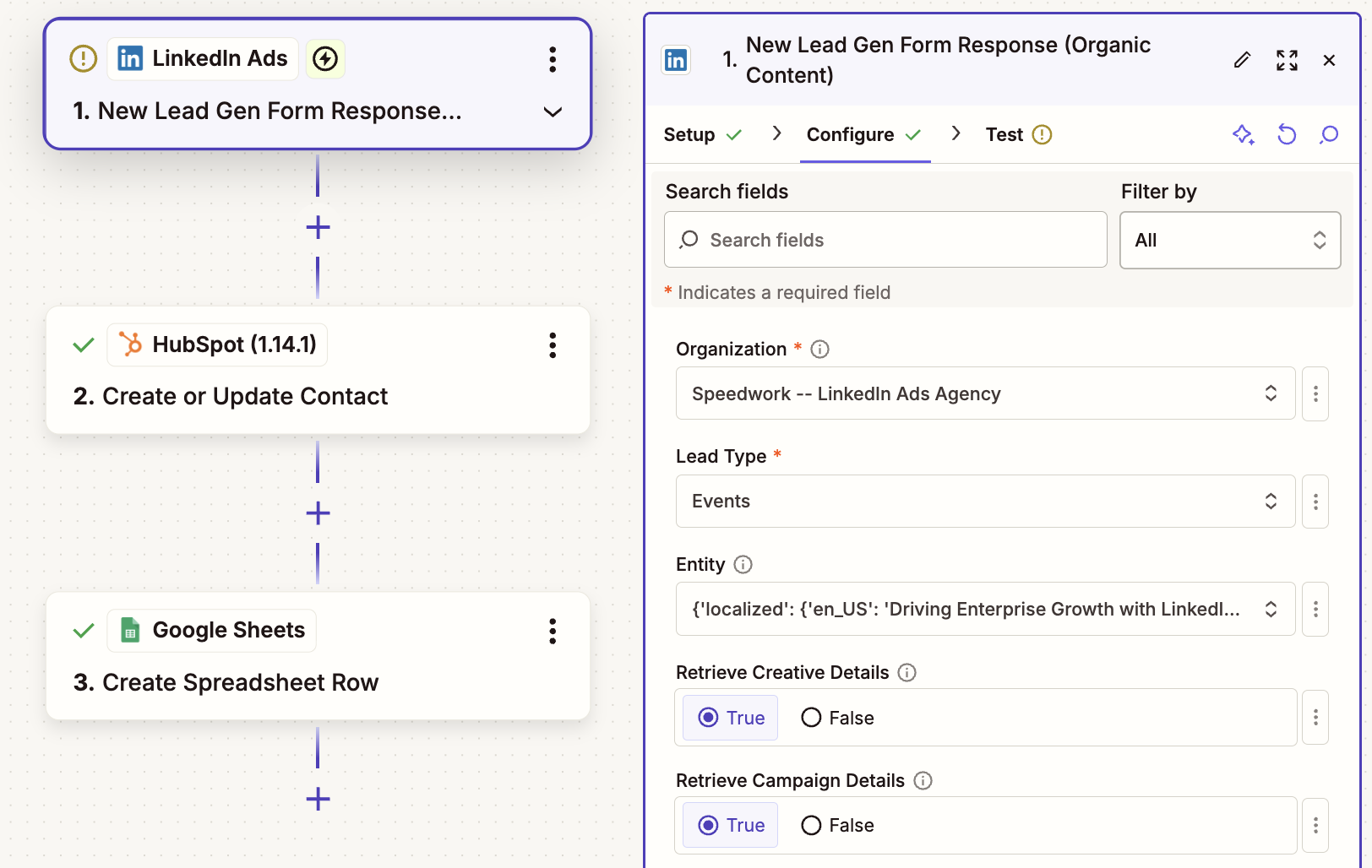Open options menu for the Entity field
The width and height of the screenshot is (1372, 868).
point(1315,609)
